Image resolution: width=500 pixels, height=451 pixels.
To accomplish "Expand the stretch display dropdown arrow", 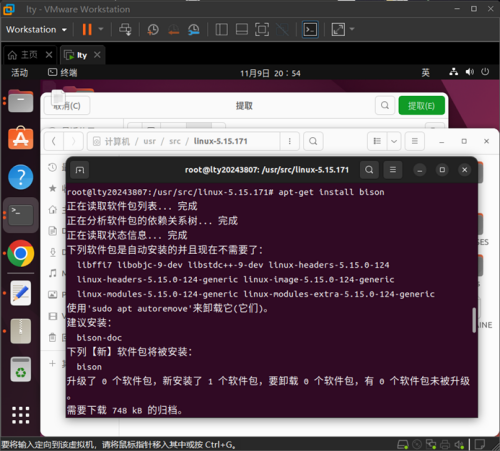I will (x=352, y=29).
